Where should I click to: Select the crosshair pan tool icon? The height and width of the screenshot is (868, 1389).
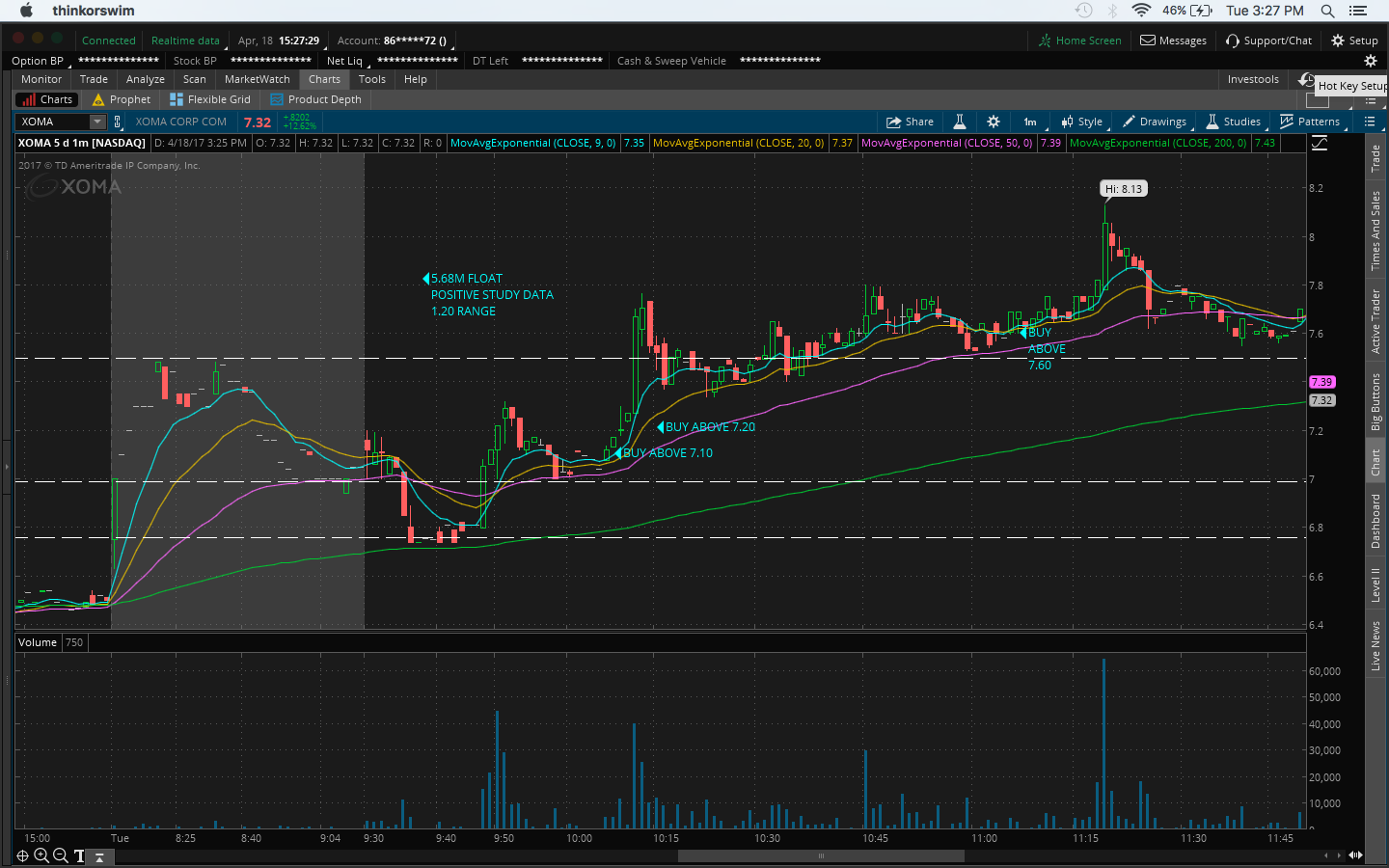tap(22, 855)
